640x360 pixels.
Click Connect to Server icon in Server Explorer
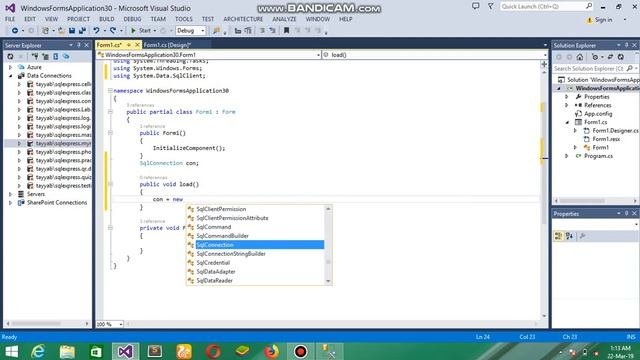pyautogui.click(x=46, y=56)
